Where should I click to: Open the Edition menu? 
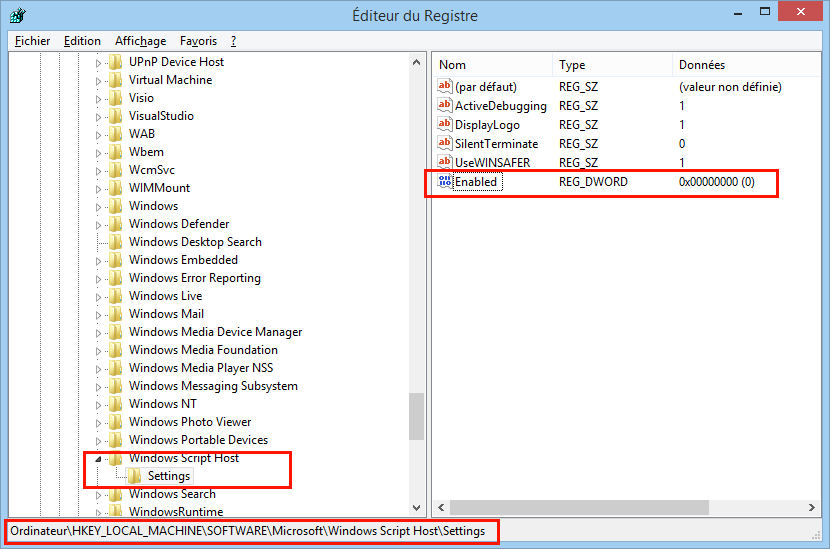(x=82, y=41)
